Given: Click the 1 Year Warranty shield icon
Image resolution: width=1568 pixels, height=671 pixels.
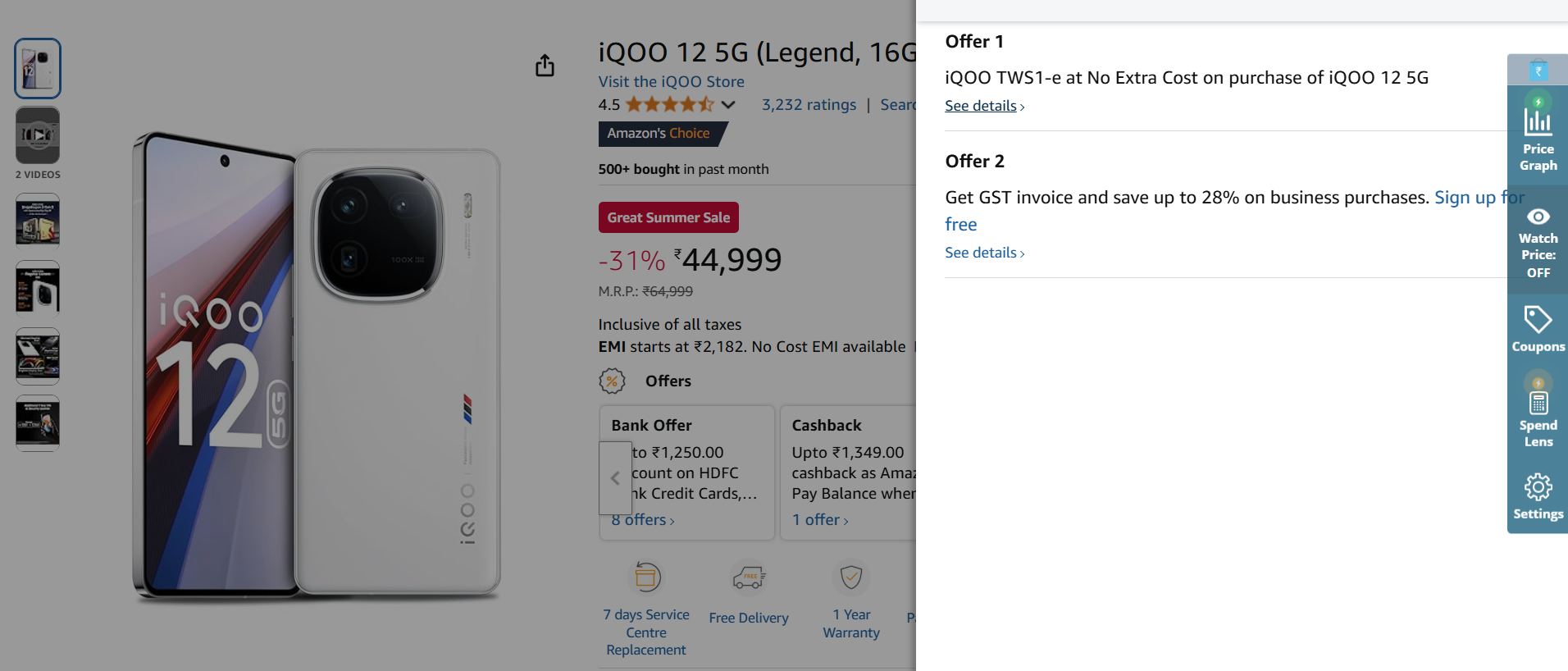Looking at the screenshot, I should [851, 577].
